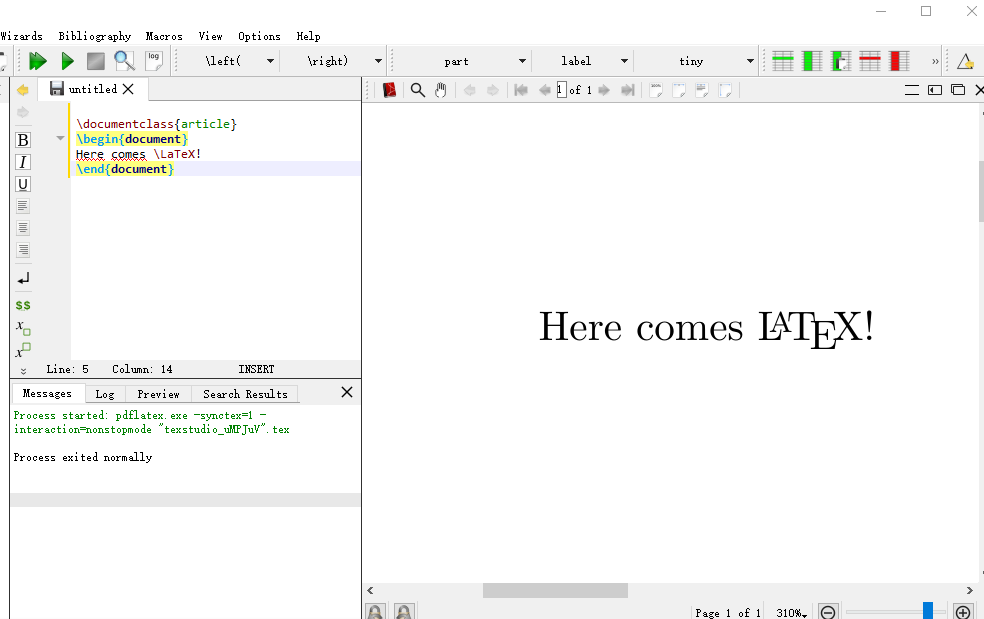Adjust the PDF zoom slider handle
Viewport: 984px width, 619px height.
pyautogui.click(x=928, y=611)
